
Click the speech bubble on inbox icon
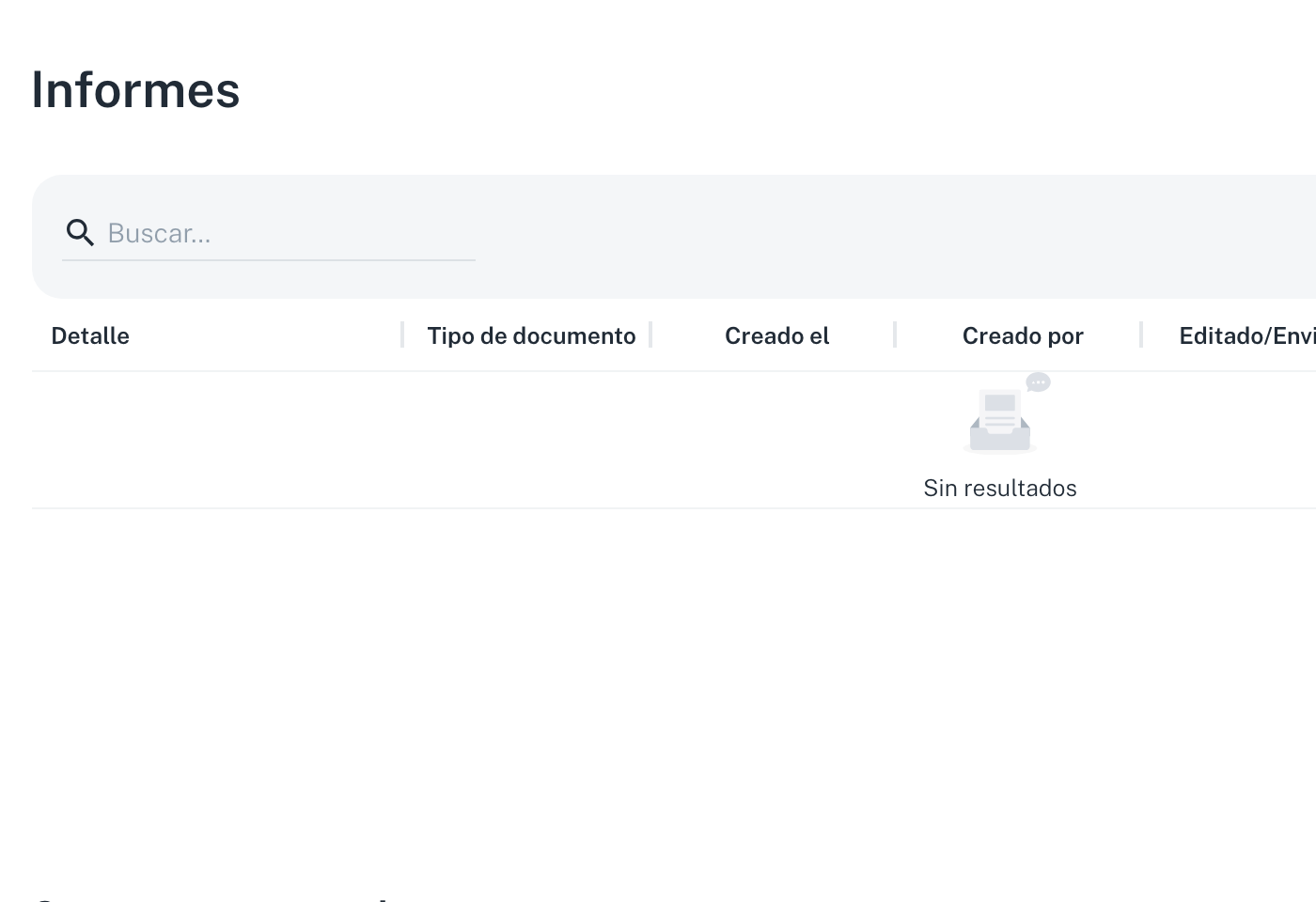[1038, 381]
